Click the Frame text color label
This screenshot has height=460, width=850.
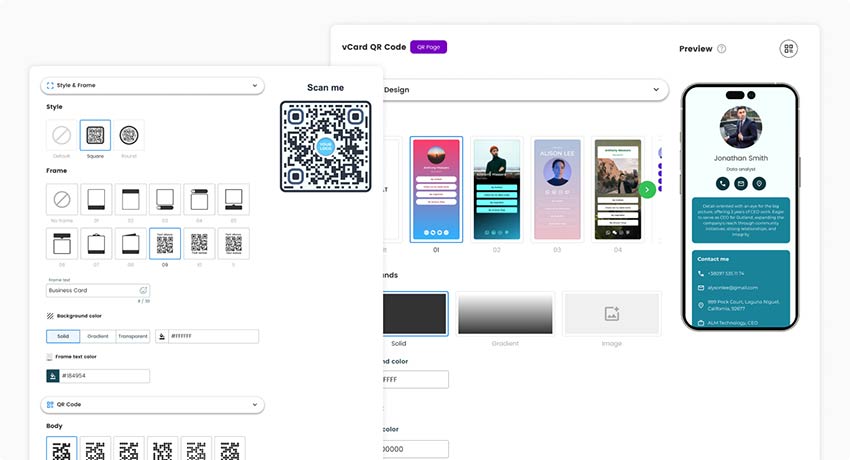point(76,357)
